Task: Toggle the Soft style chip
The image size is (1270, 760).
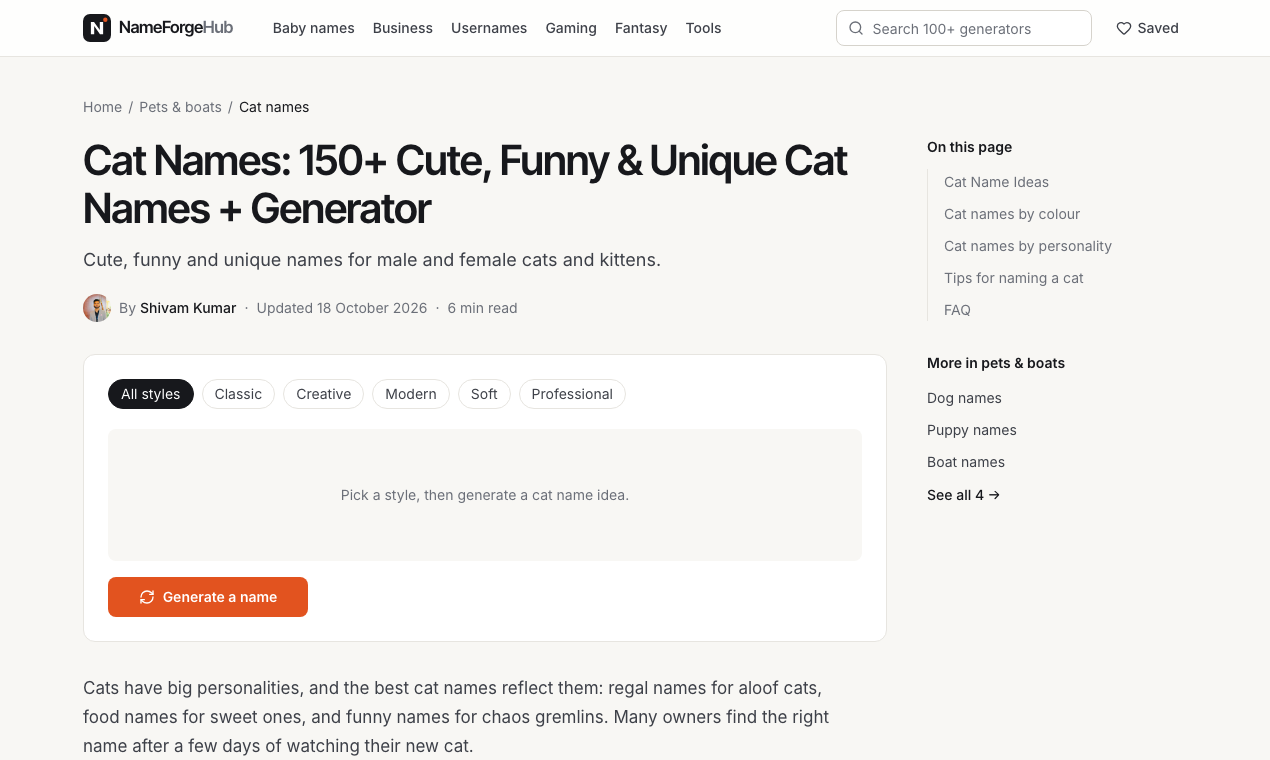Action: pyautogui.click(x=484, y=394)
